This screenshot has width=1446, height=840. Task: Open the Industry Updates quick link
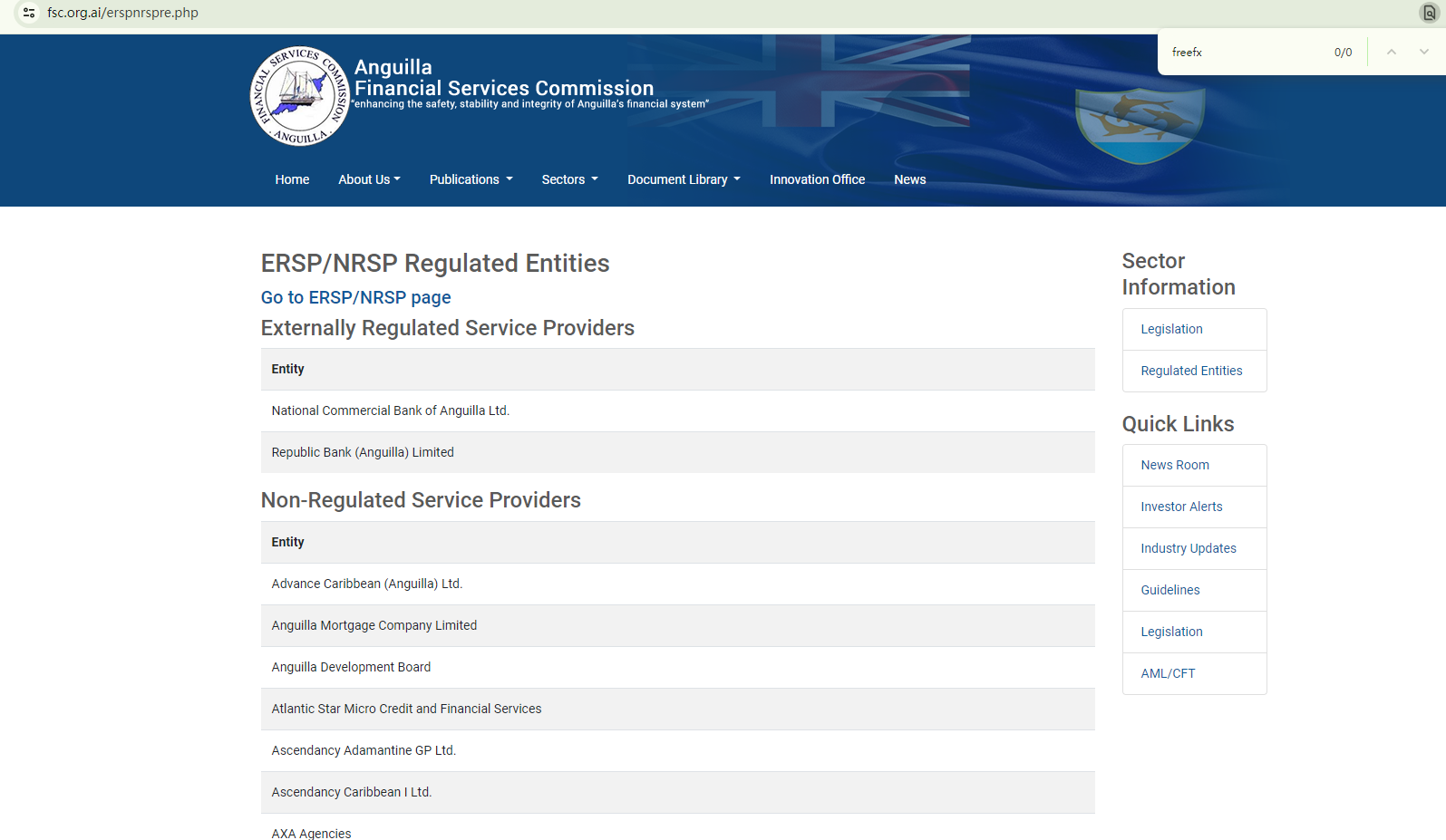point(1194,548)
